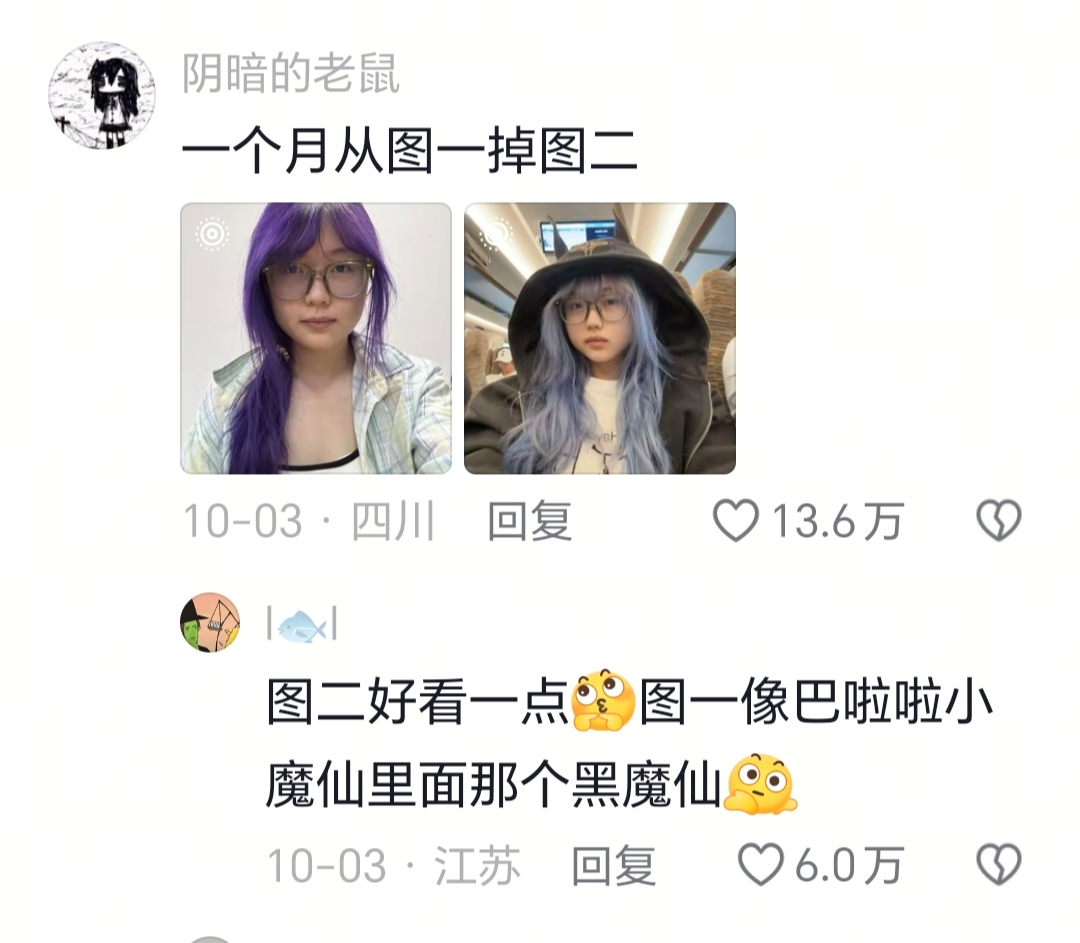Like the reply comment with 6.0万
Image resolution: width=1080 pixels, height=943 pixels.
pos(760,865)
